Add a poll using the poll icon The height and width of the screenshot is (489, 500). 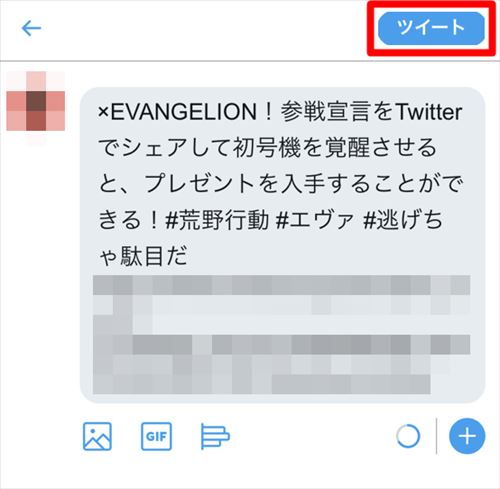(215, 436)
